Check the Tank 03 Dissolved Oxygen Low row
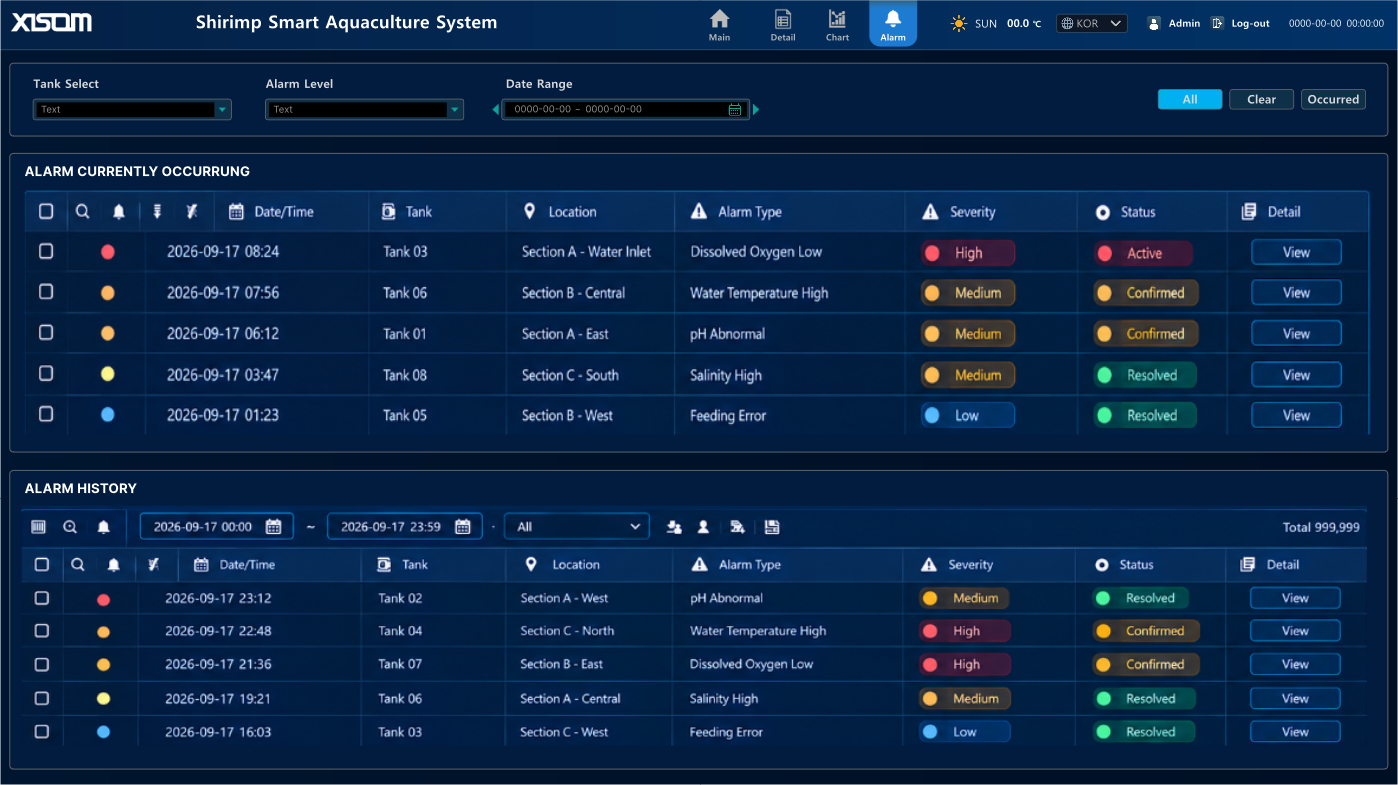Viewport: 1398px width, 785px height. tap(46, 251)
